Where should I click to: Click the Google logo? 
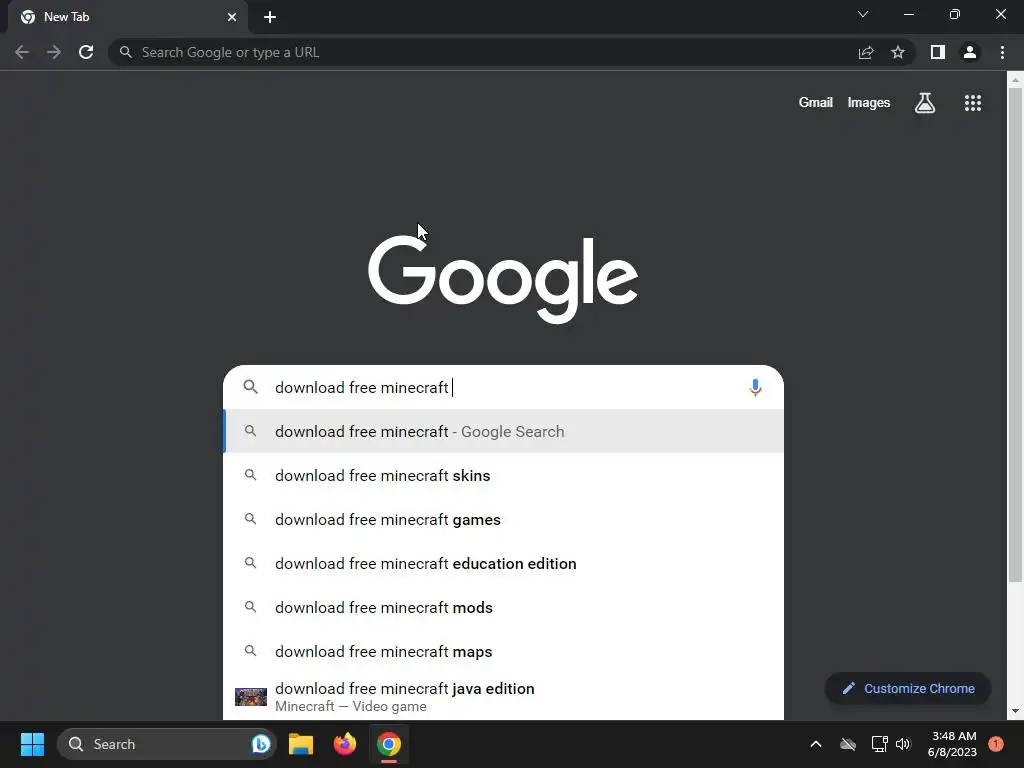503,280
